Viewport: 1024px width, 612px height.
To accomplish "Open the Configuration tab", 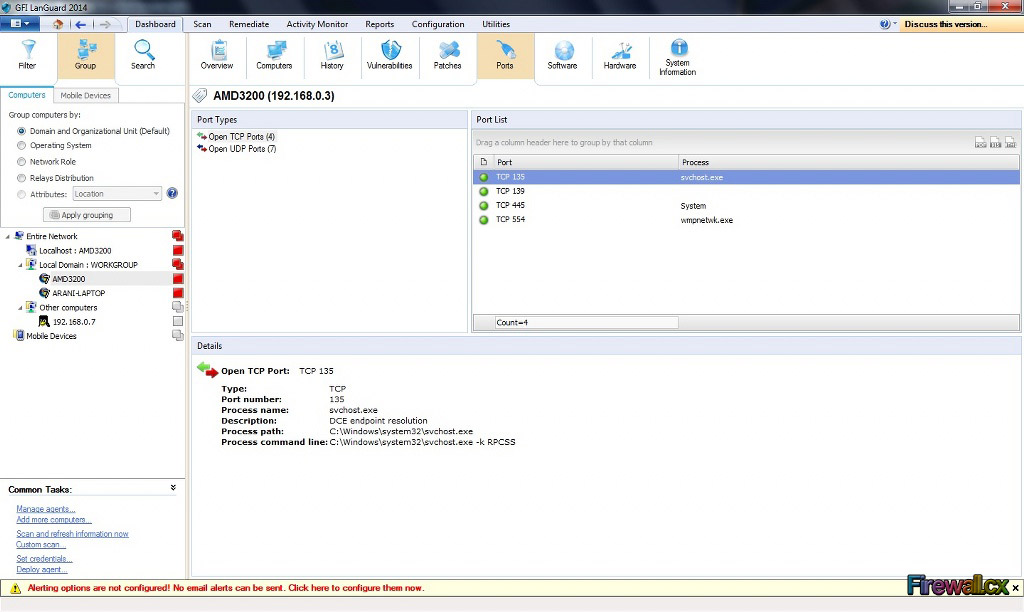I will click(438, 24).
